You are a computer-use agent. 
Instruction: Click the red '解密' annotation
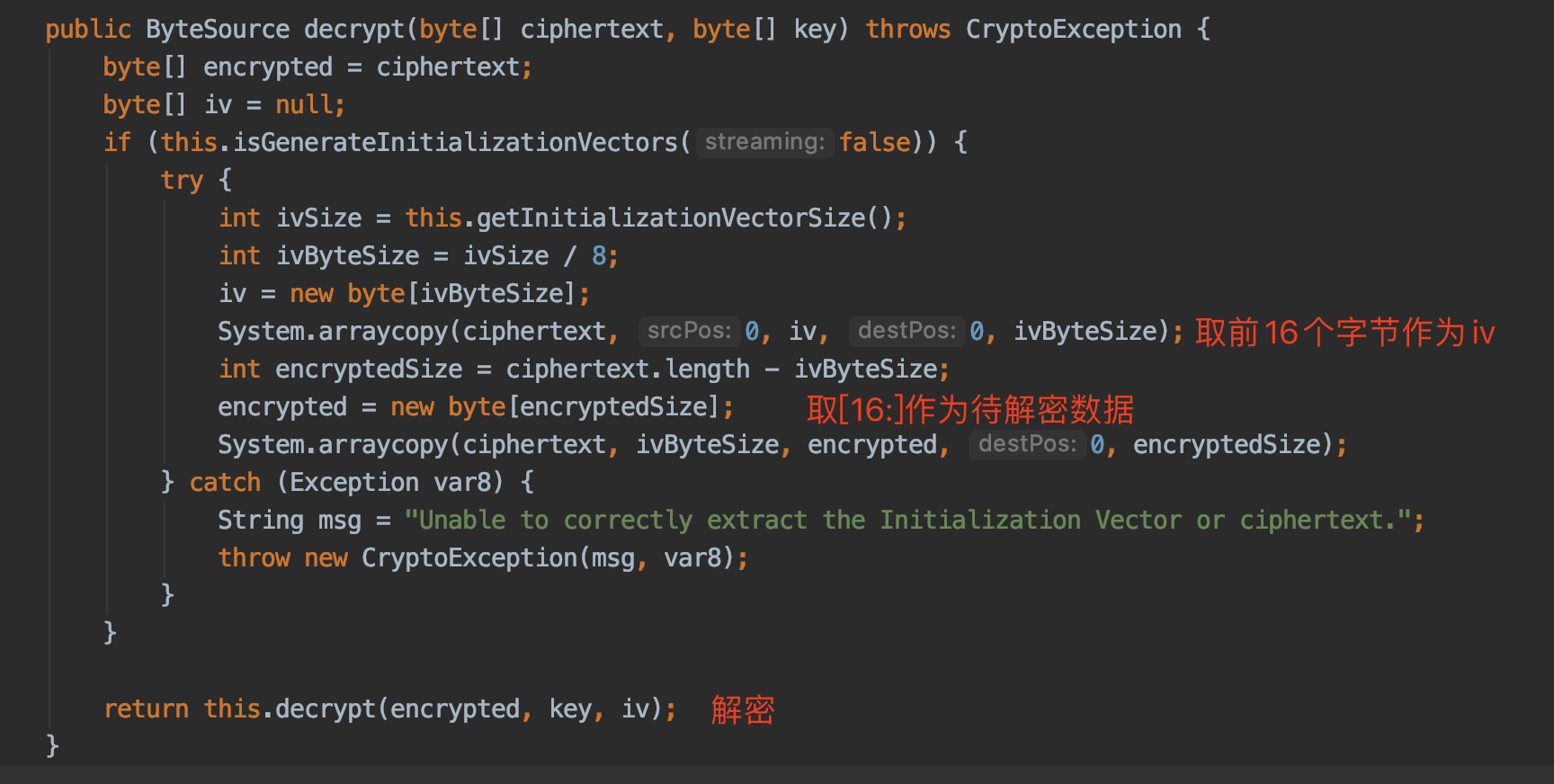[x=743, y=710]
